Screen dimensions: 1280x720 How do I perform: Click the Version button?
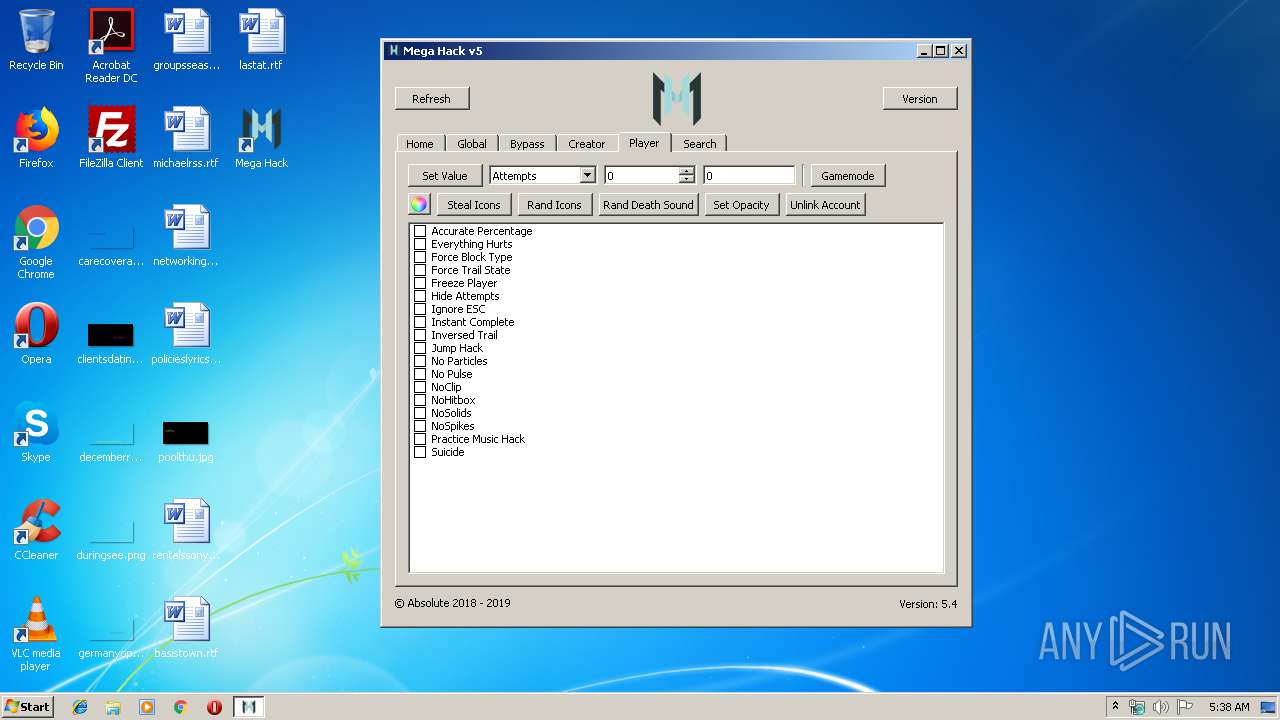point(920,98)
